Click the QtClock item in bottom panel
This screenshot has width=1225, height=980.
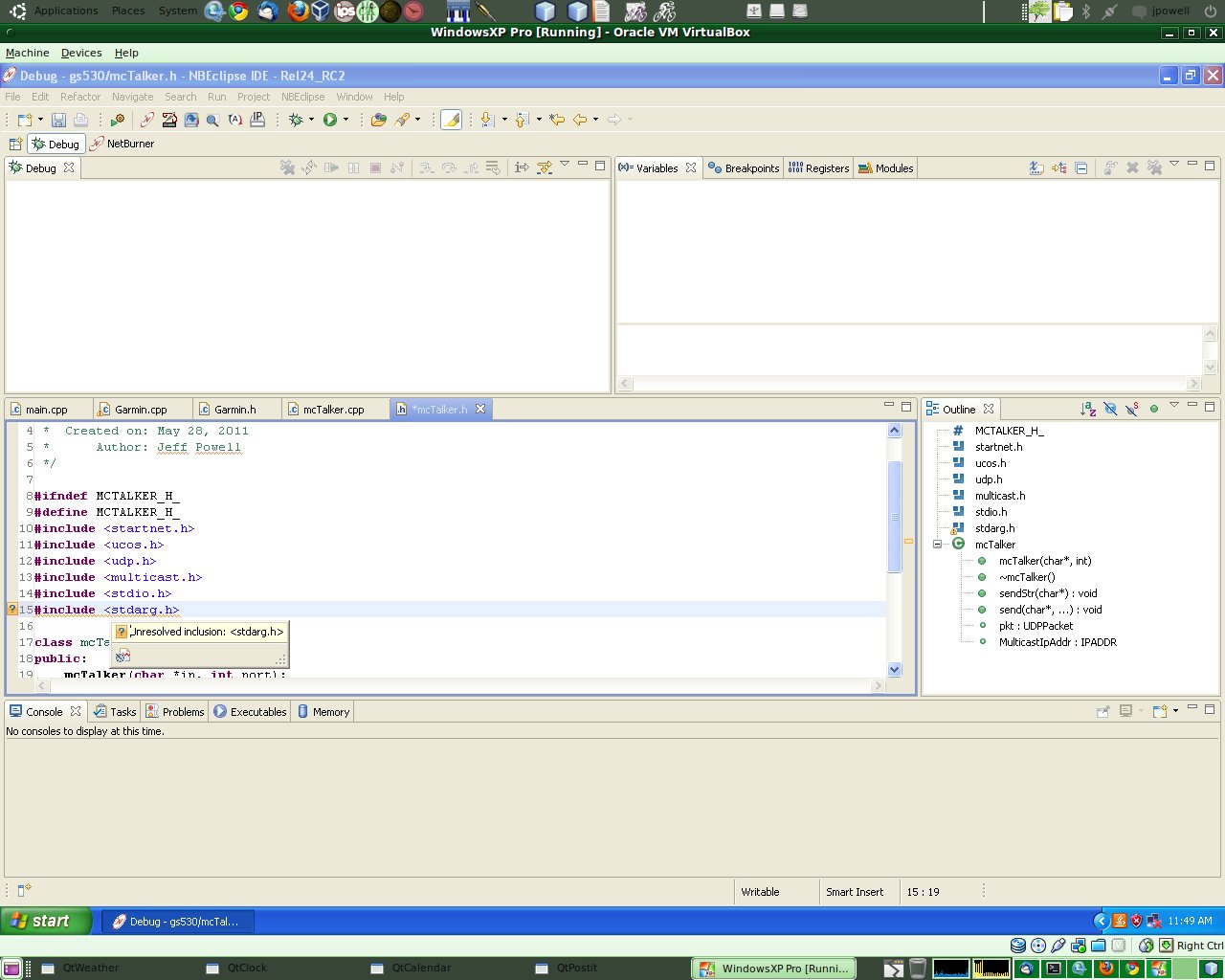[247, 968]
